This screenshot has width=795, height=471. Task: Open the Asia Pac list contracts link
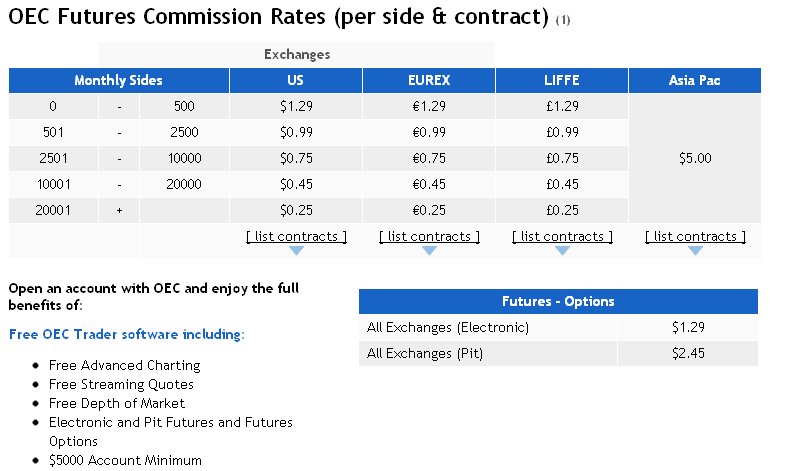click(x=695, y=236)
